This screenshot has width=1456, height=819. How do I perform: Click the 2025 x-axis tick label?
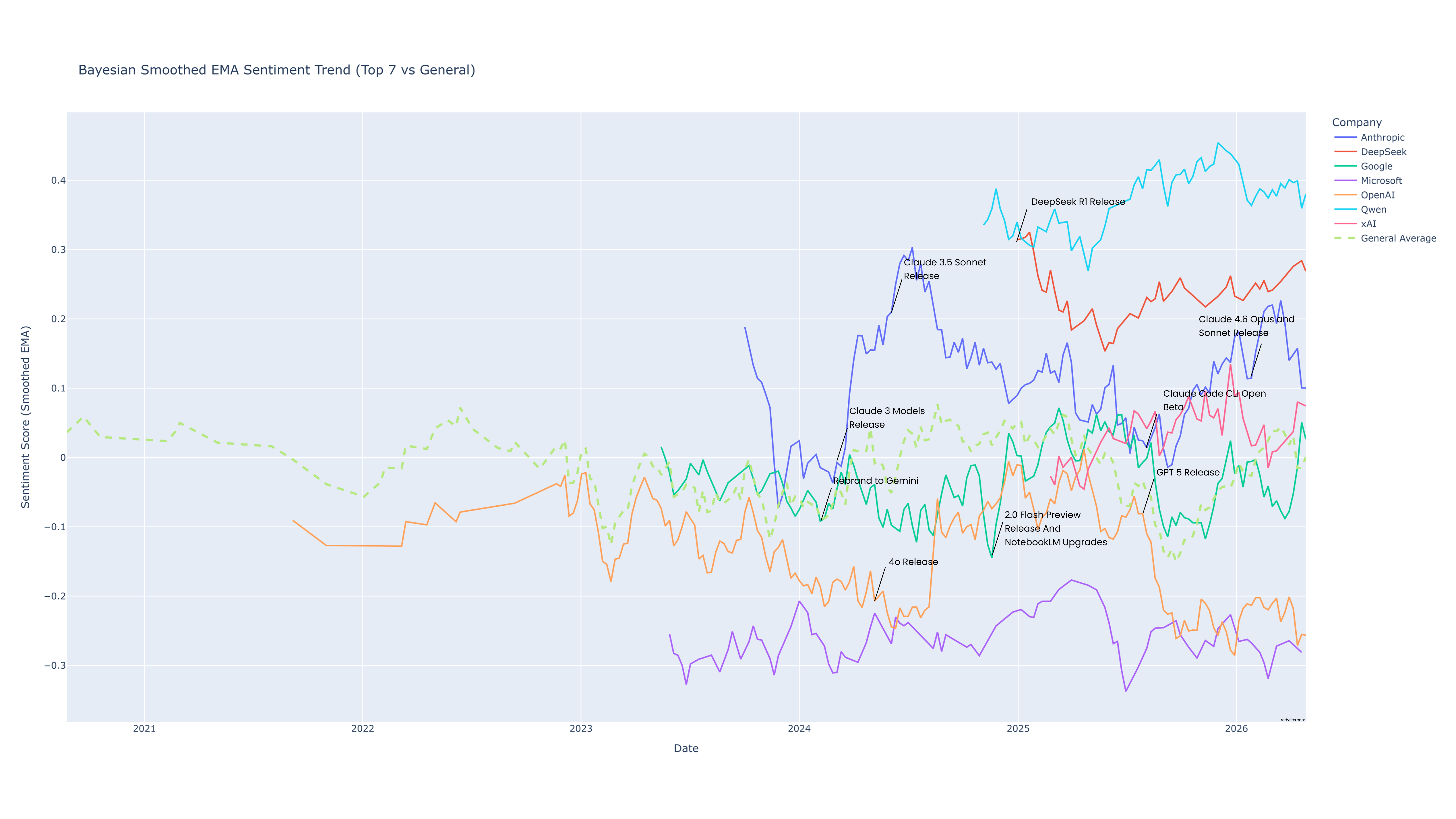1018,729
